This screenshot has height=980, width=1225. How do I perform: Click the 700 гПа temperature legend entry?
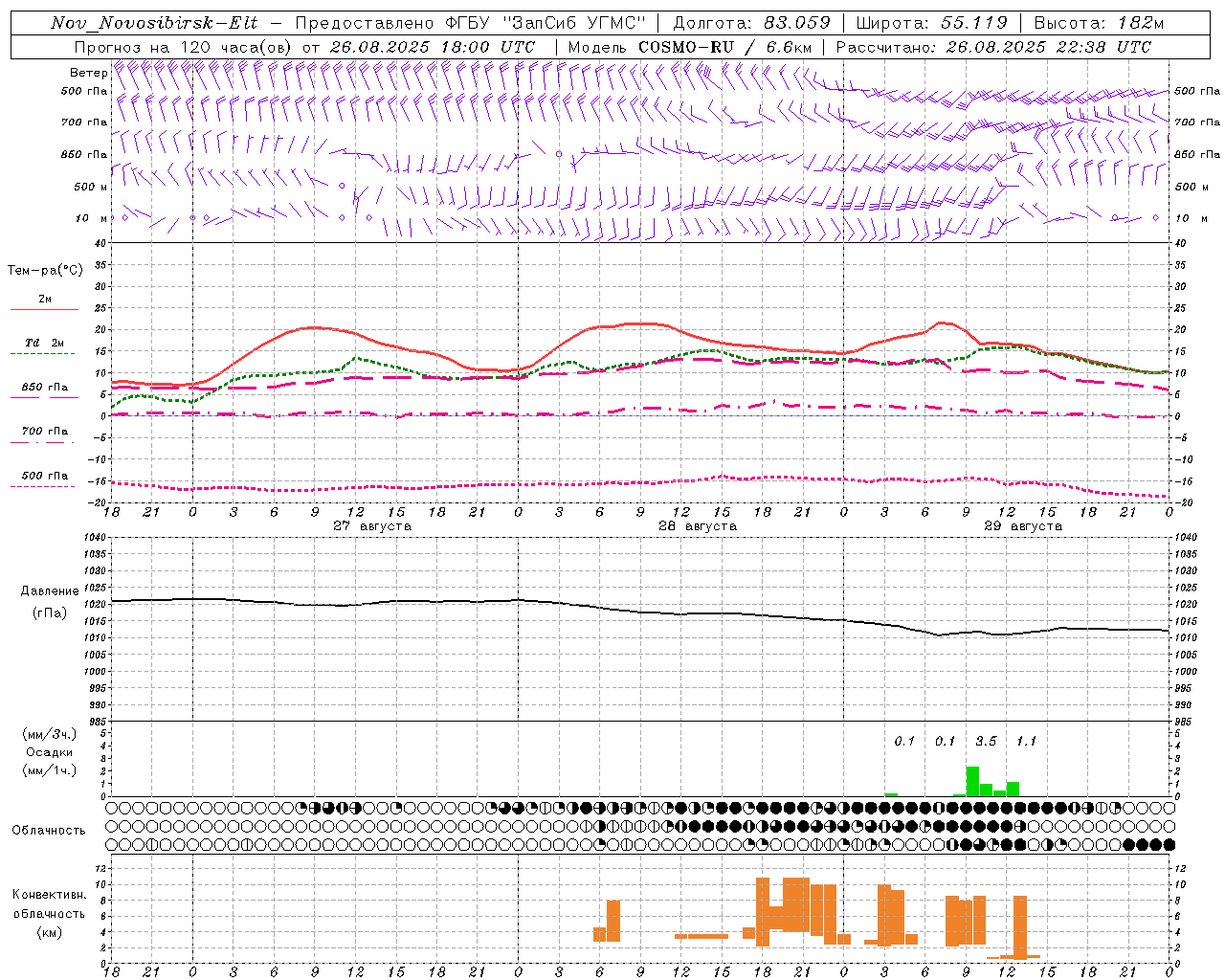(x=44, y=431)
